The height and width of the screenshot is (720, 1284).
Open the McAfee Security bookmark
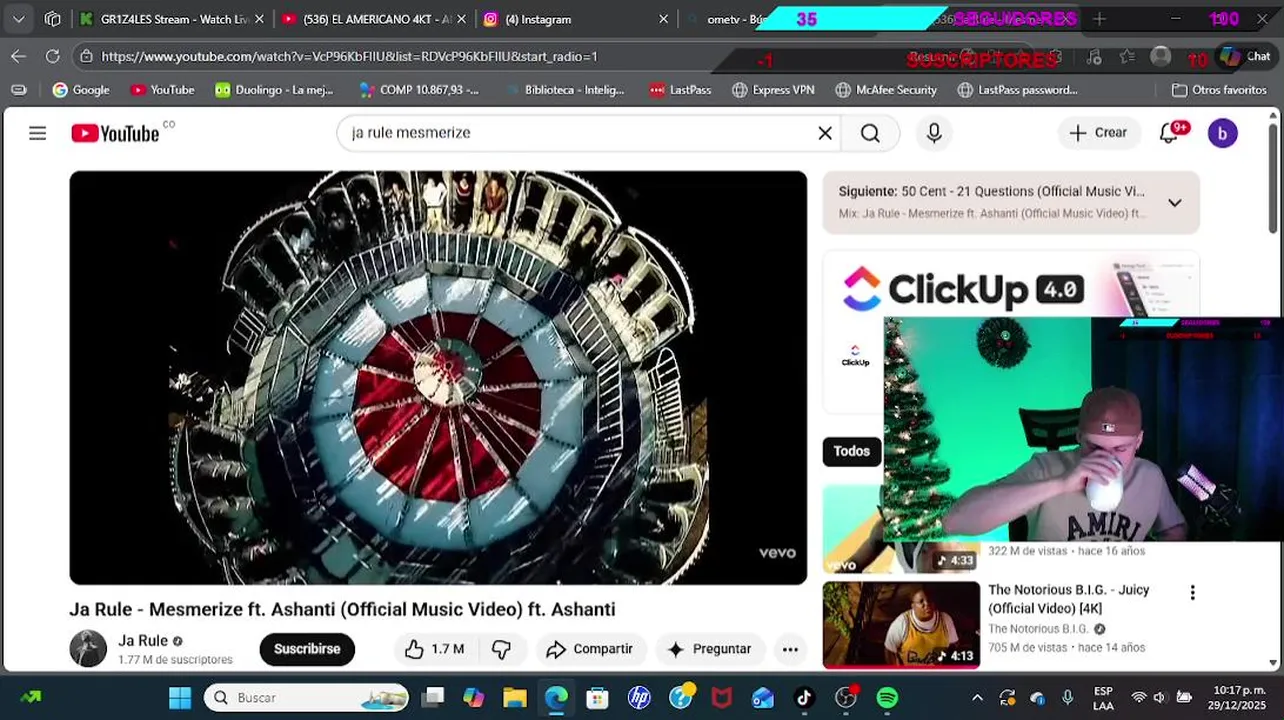[x=886, y=90]
